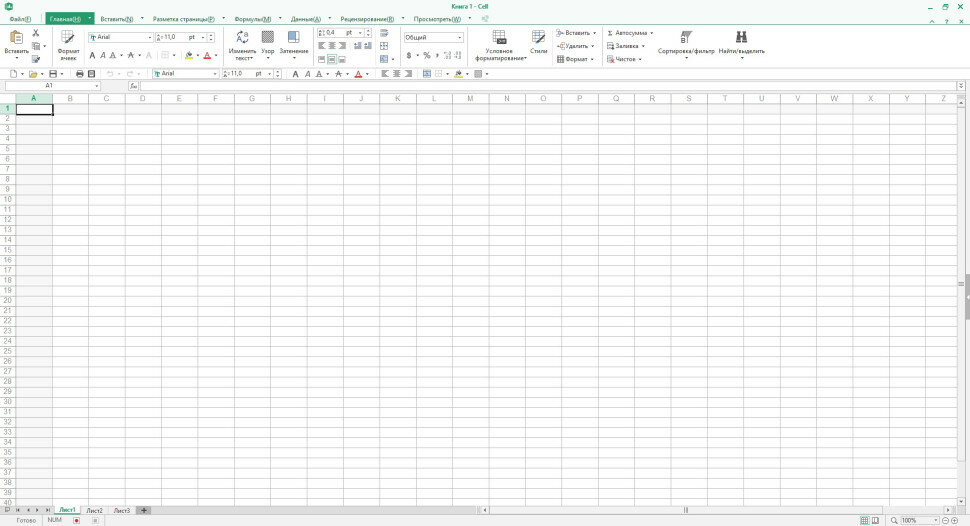Add a new sheet with plus button
Image resolution: width=970 pixels, height=526 pixels.
144,511
